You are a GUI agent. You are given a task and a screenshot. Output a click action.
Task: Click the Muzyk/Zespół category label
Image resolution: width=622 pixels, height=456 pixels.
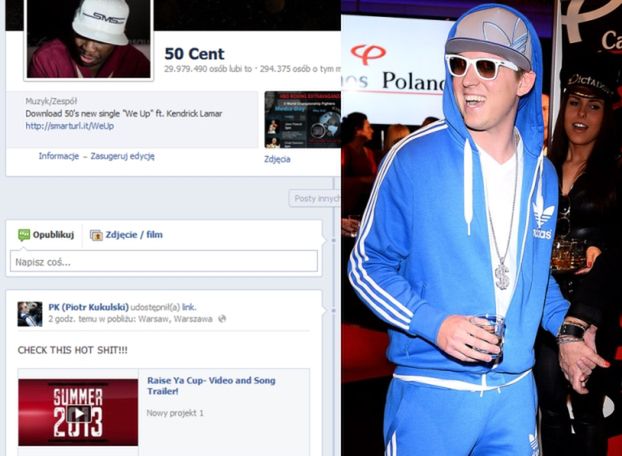coord(51,101)
